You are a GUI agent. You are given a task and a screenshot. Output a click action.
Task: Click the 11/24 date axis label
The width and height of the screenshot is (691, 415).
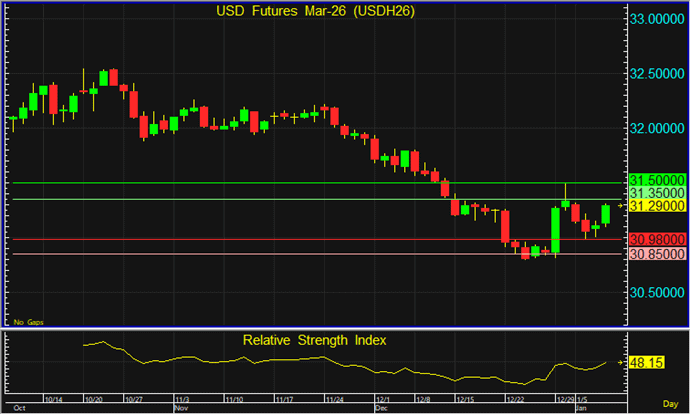coord(334,400)
